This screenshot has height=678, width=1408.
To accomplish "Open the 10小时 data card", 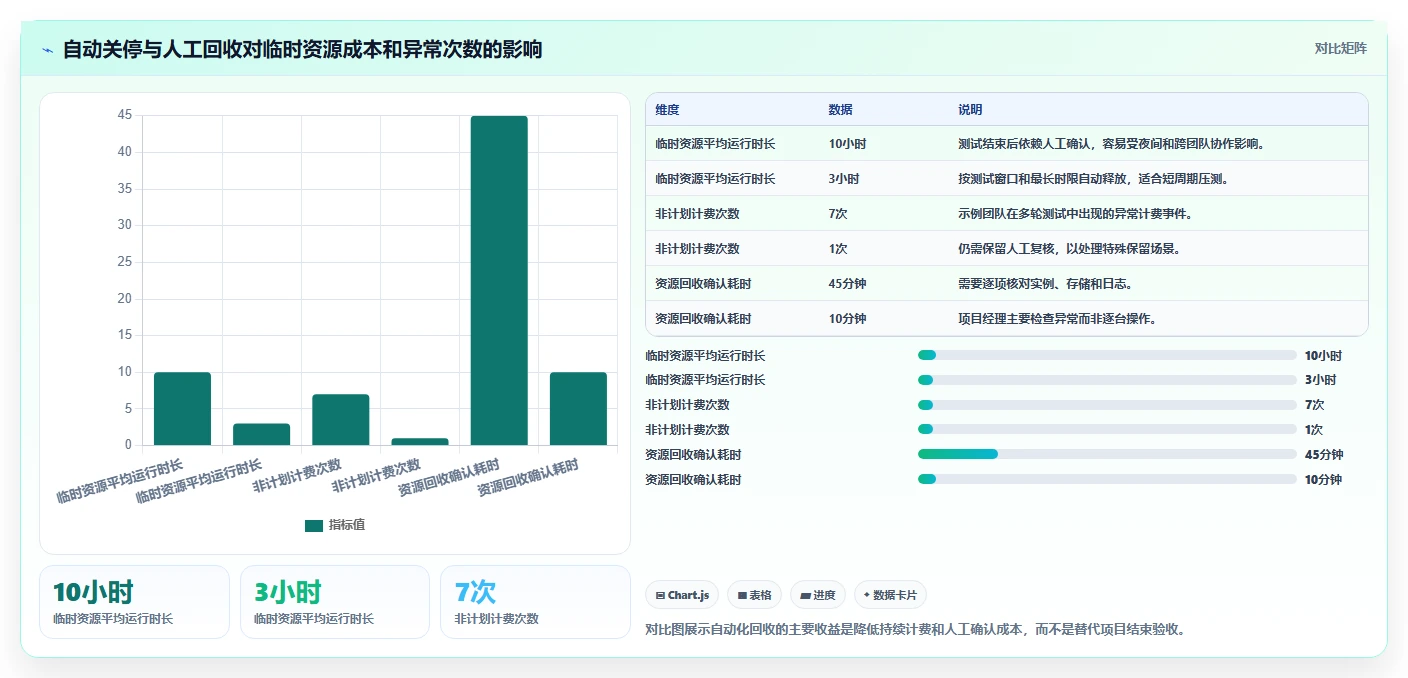I will tap(134, 602).
